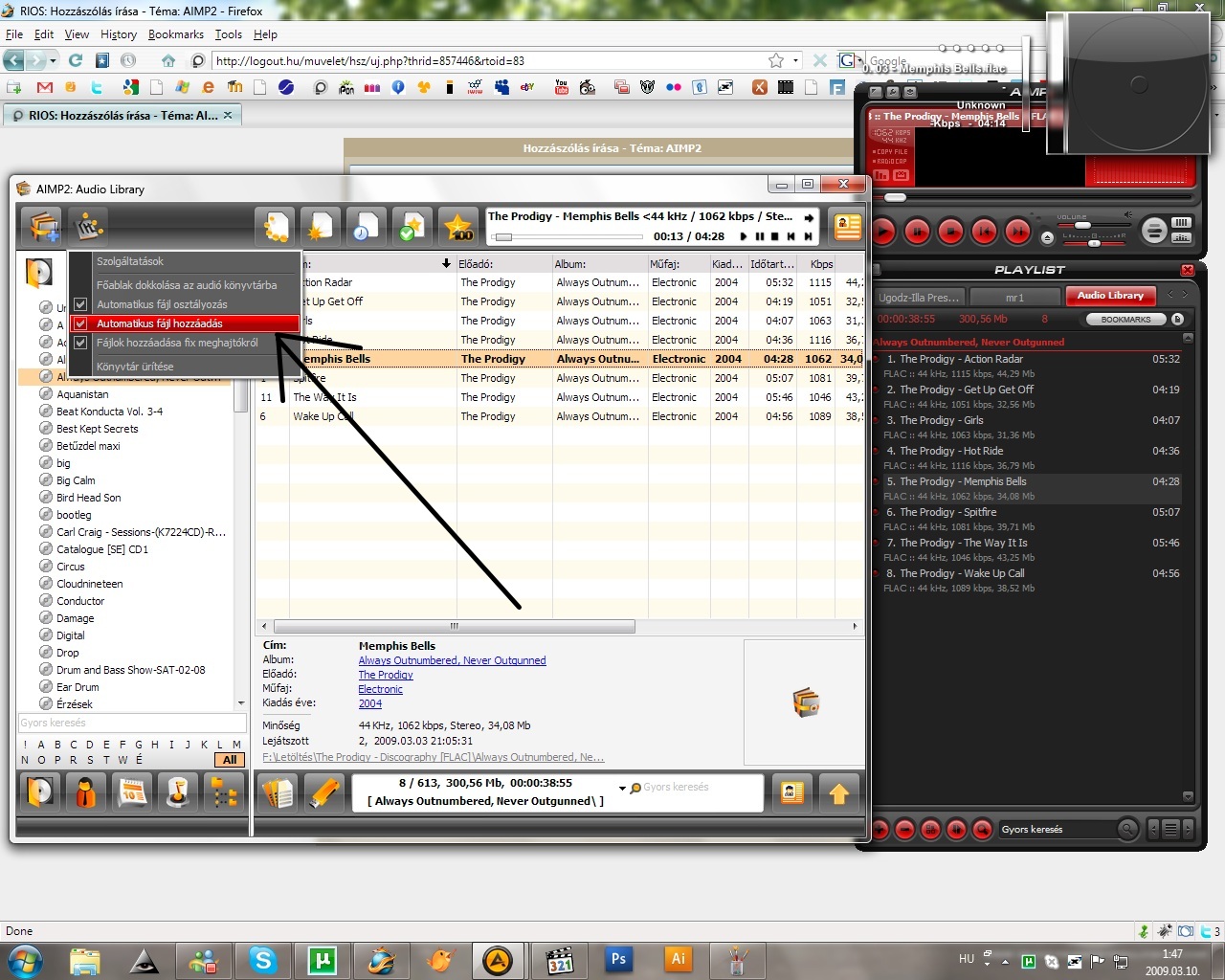Click the track seek bar in AIMP2 player
1225x980 pixels.
tap(1031, 197)
